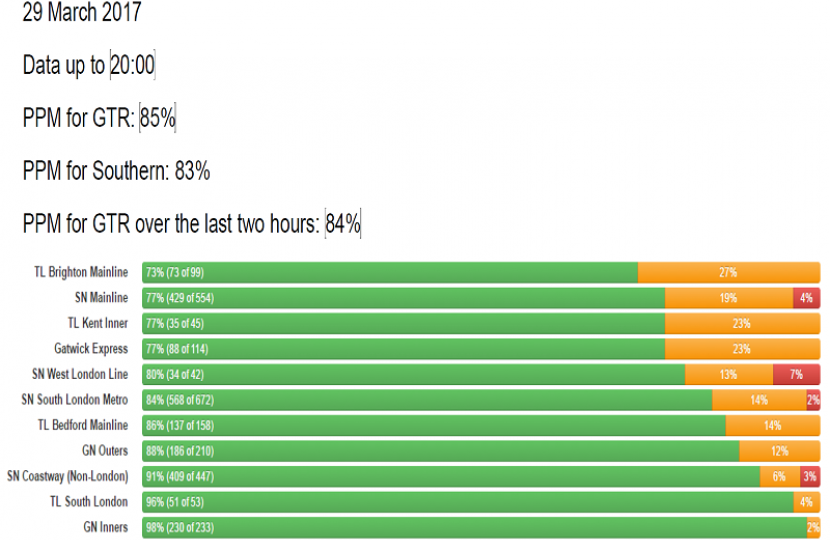Click the green 73% TL Brighton Mainline bar
The height and width of the screenshot is (540, 830).
[390, 272]
